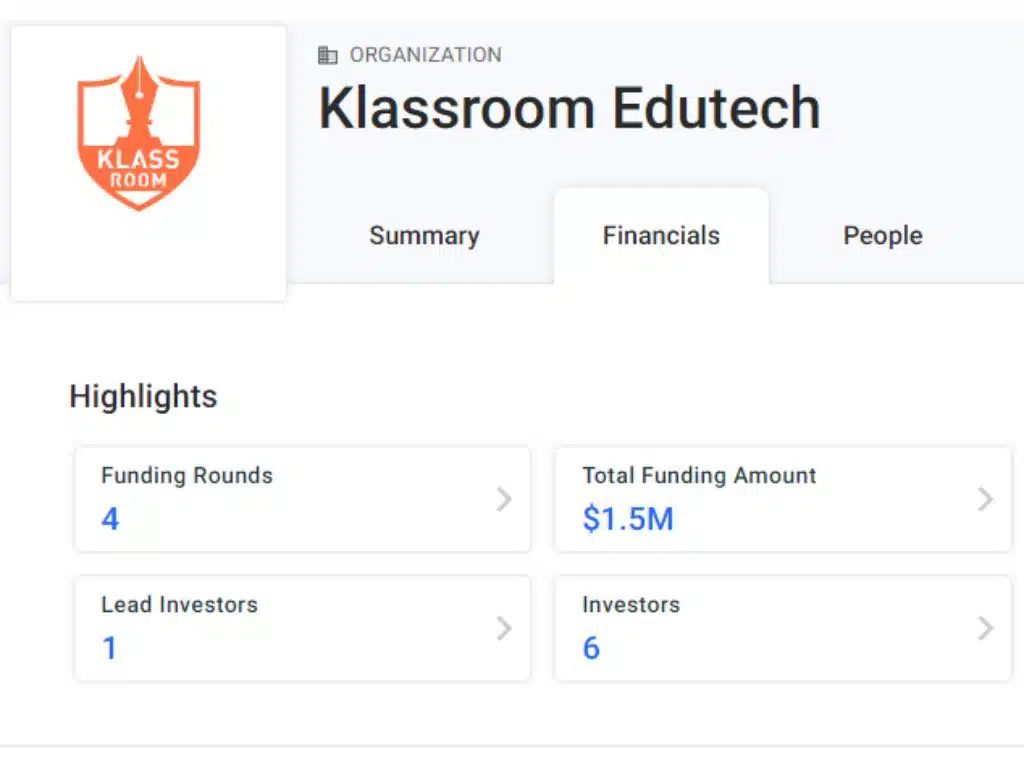Click the $1.5M funding amount link

(x=628, y=519)
